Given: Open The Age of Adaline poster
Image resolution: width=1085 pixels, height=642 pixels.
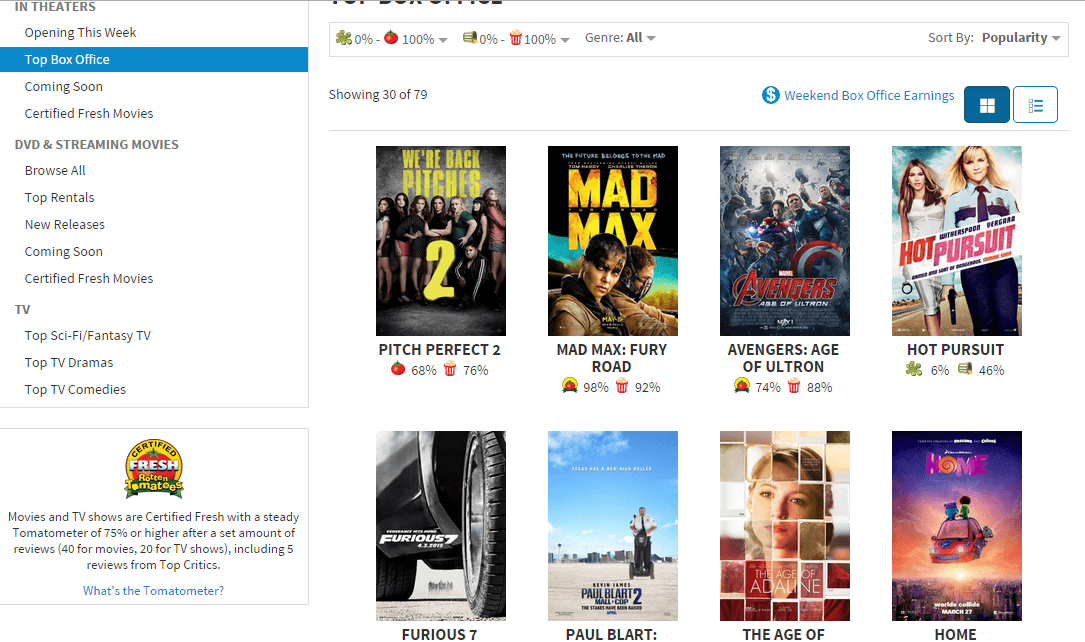Looking at the screenshot, I should 785,526.
